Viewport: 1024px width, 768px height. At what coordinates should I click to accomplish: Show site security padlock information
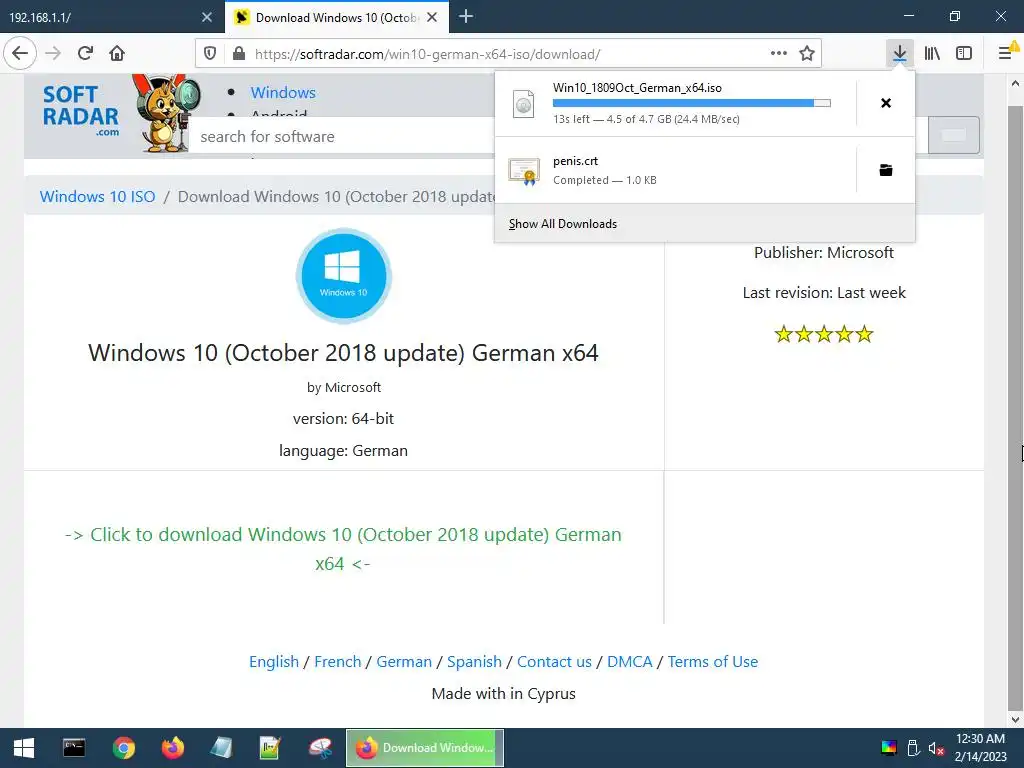pyautogui.click(x=239, y=54)
